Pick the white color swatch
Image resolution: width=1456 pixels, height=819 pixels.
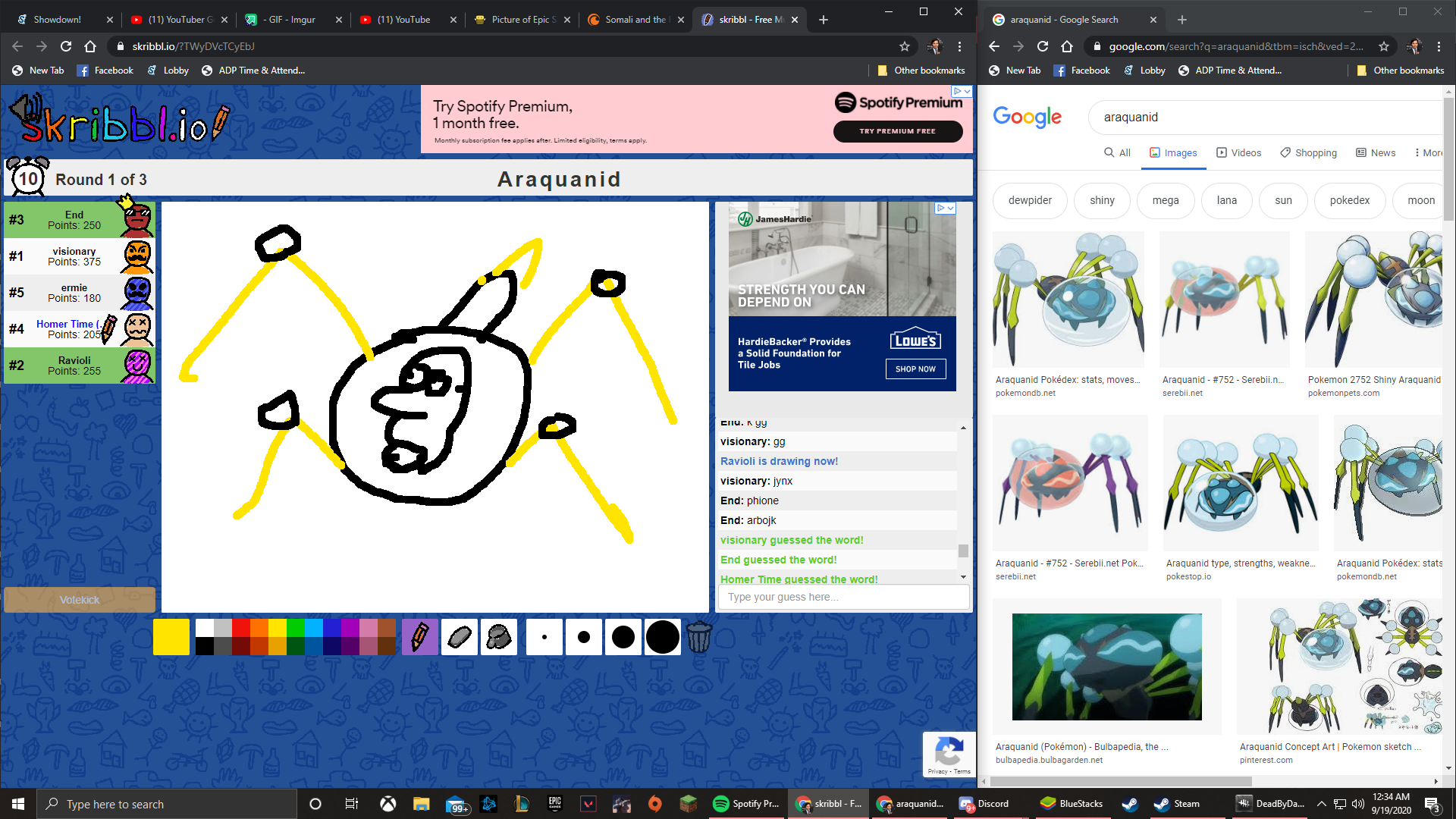coord(205,628)
